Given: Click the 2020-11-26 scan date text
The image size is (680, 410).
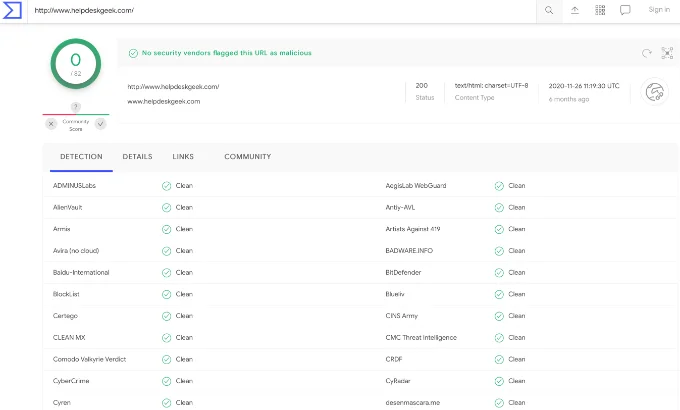Looking at the screenshot, I should tap(584, 86).
